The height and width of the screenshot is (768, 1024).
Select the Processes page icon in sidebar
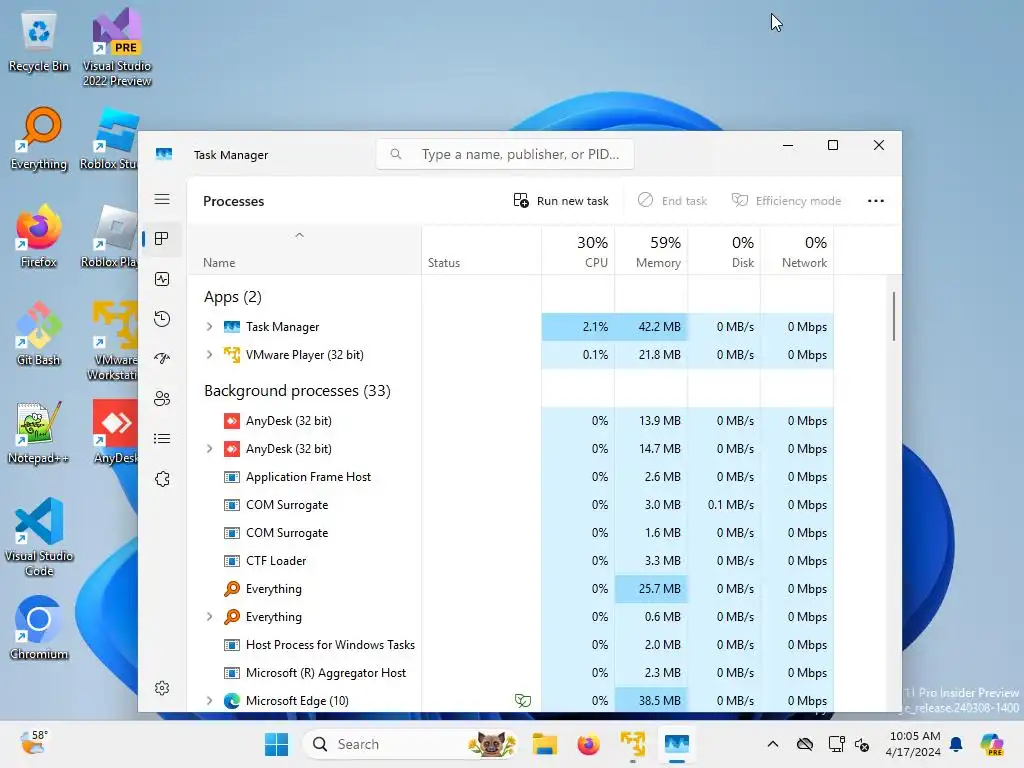pyautogui.click(x=162, y=239)
